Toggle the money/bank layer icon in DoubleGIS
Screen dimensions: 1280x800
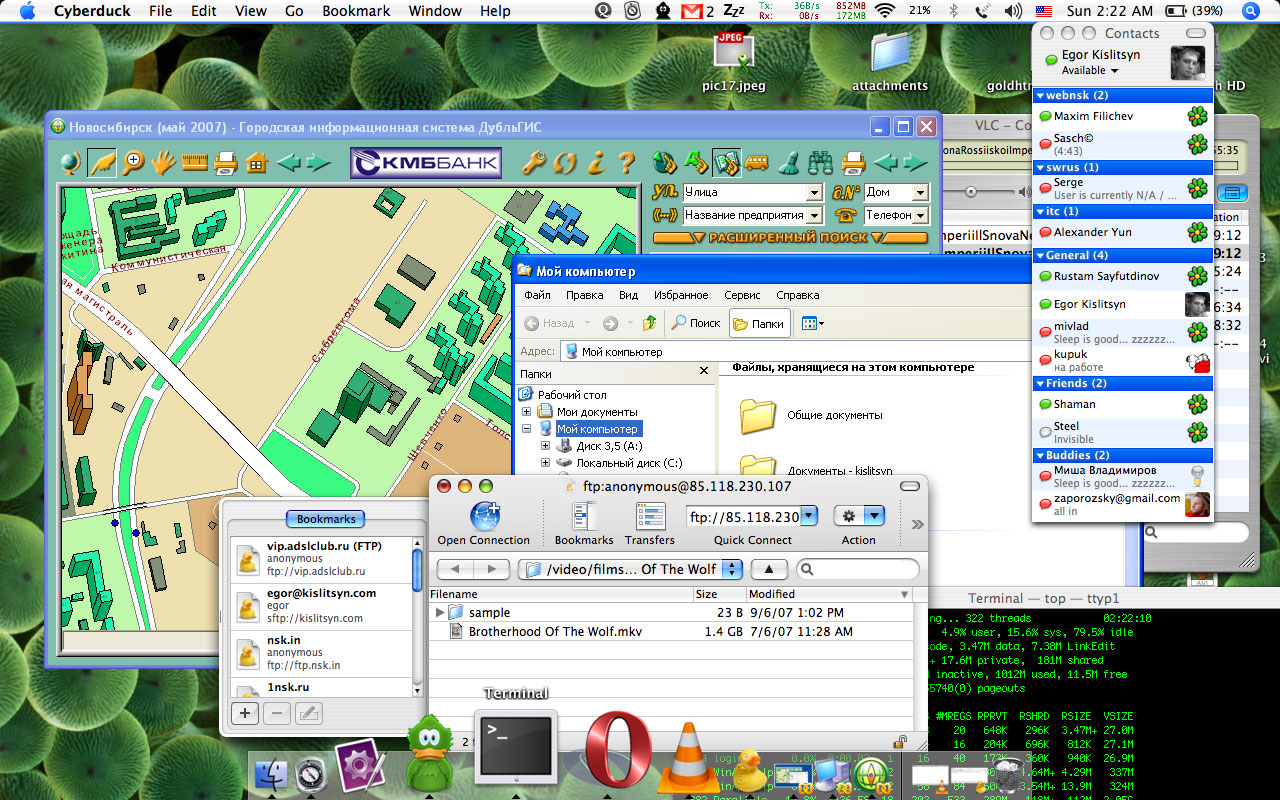point(726,162)
